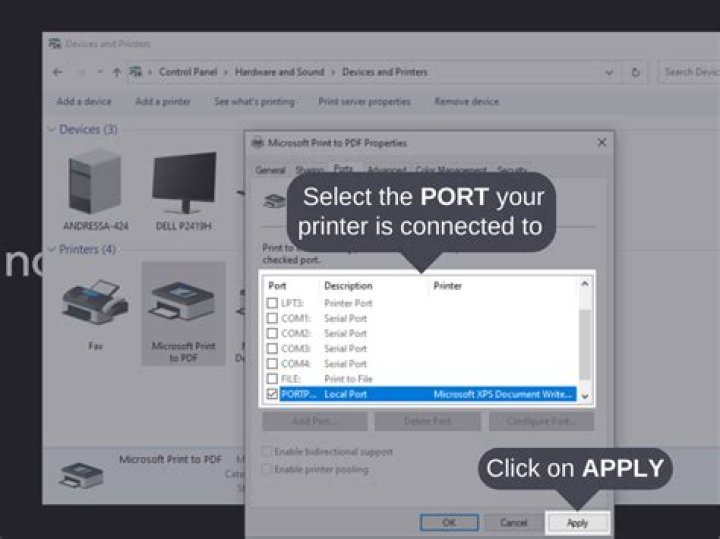
Task: Open the Advanced tab in properties
Action: 386,171
